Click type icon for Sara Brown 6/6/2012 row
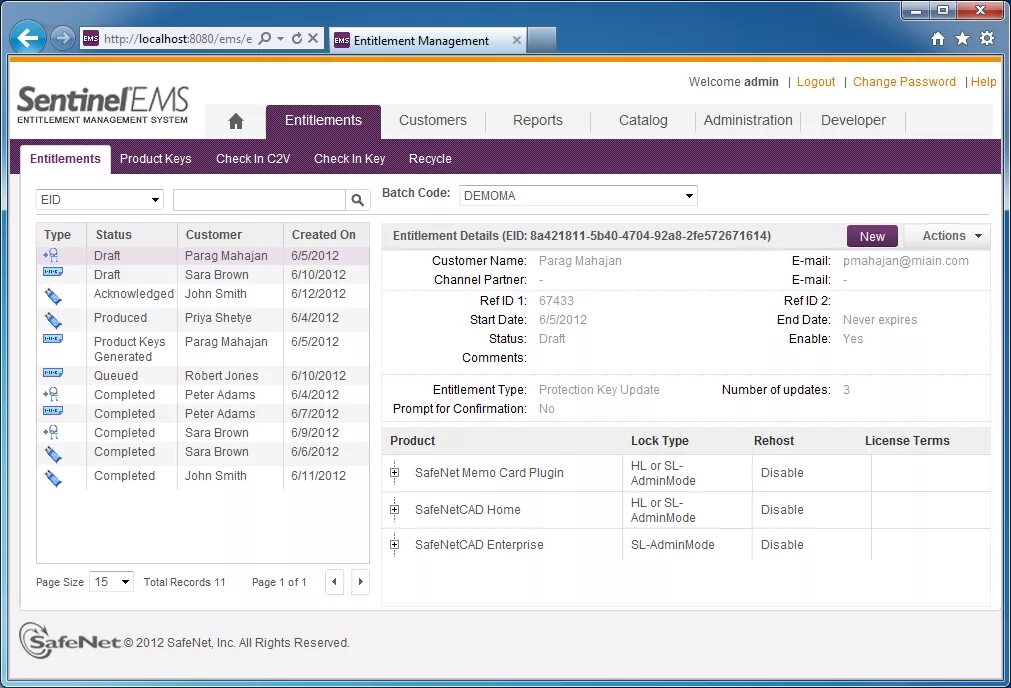Image resolution: width=1011 pixels, height=688 pixels. coord(52,454)
